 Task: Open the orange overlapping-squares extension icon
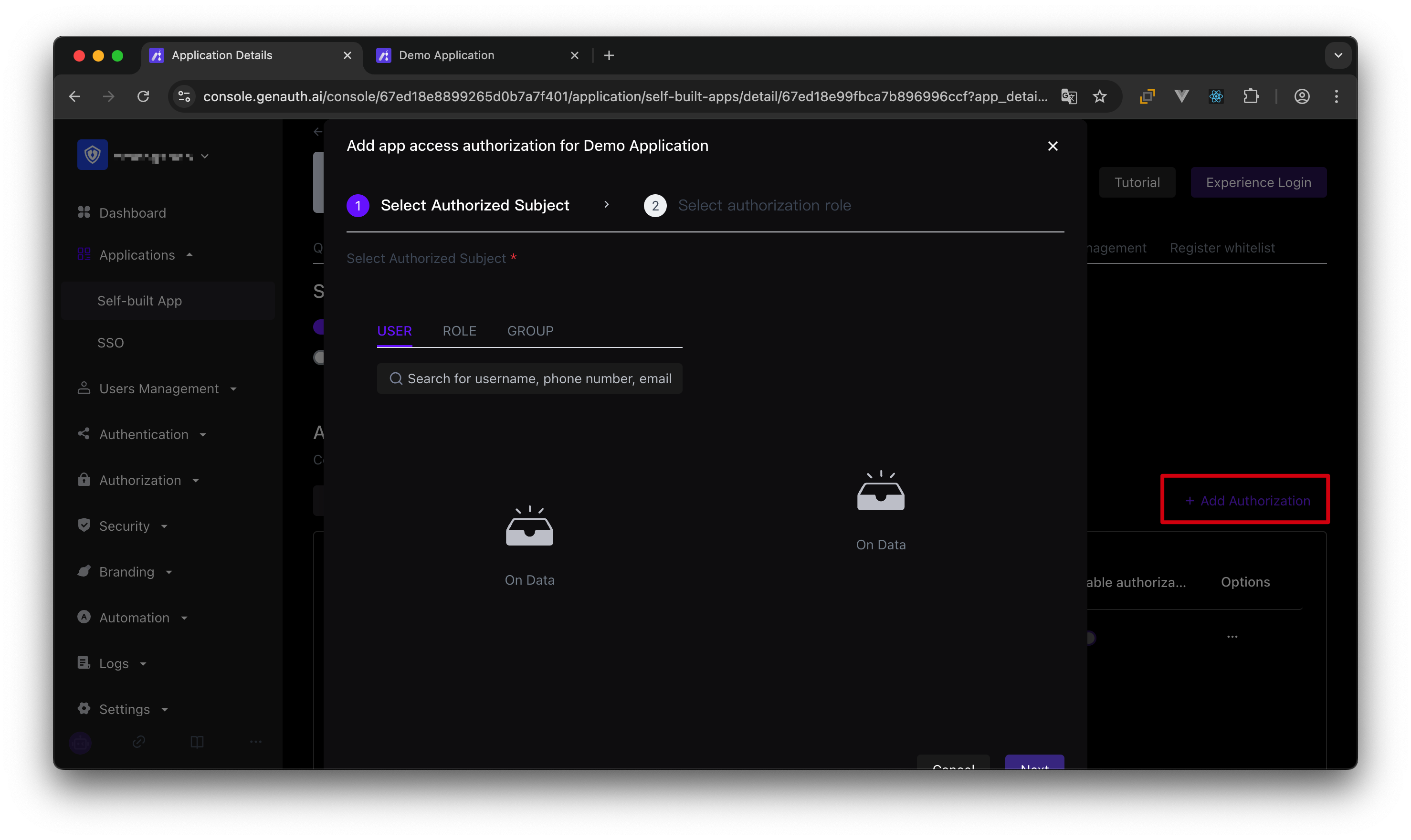[1147, 97]
